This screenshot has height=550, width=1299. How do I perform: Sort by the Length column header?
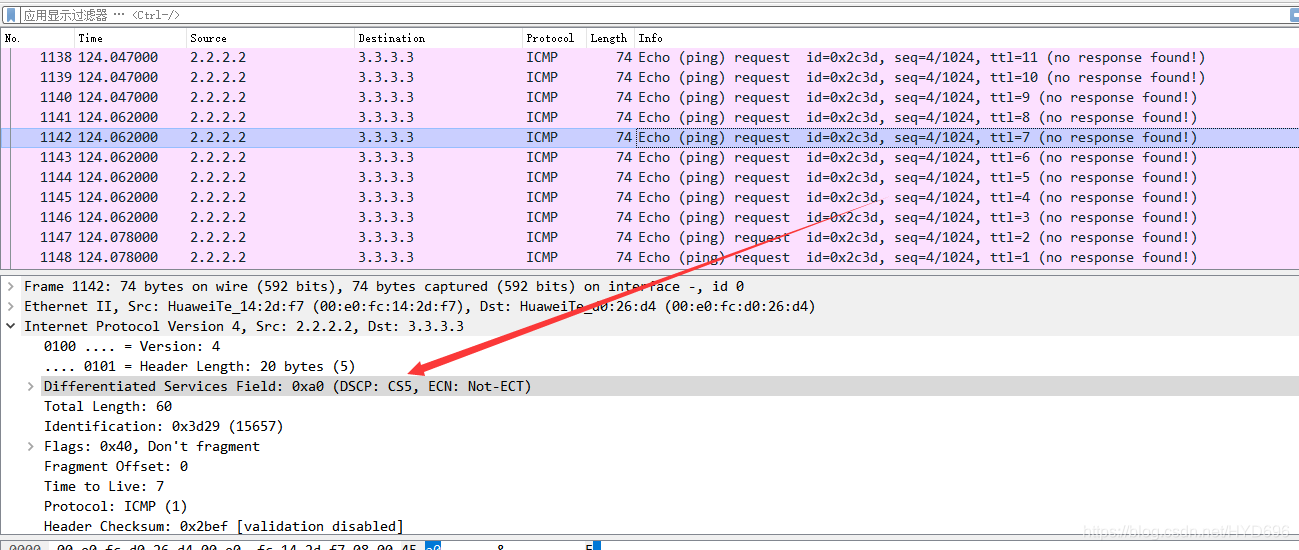[x=610, y=38]
